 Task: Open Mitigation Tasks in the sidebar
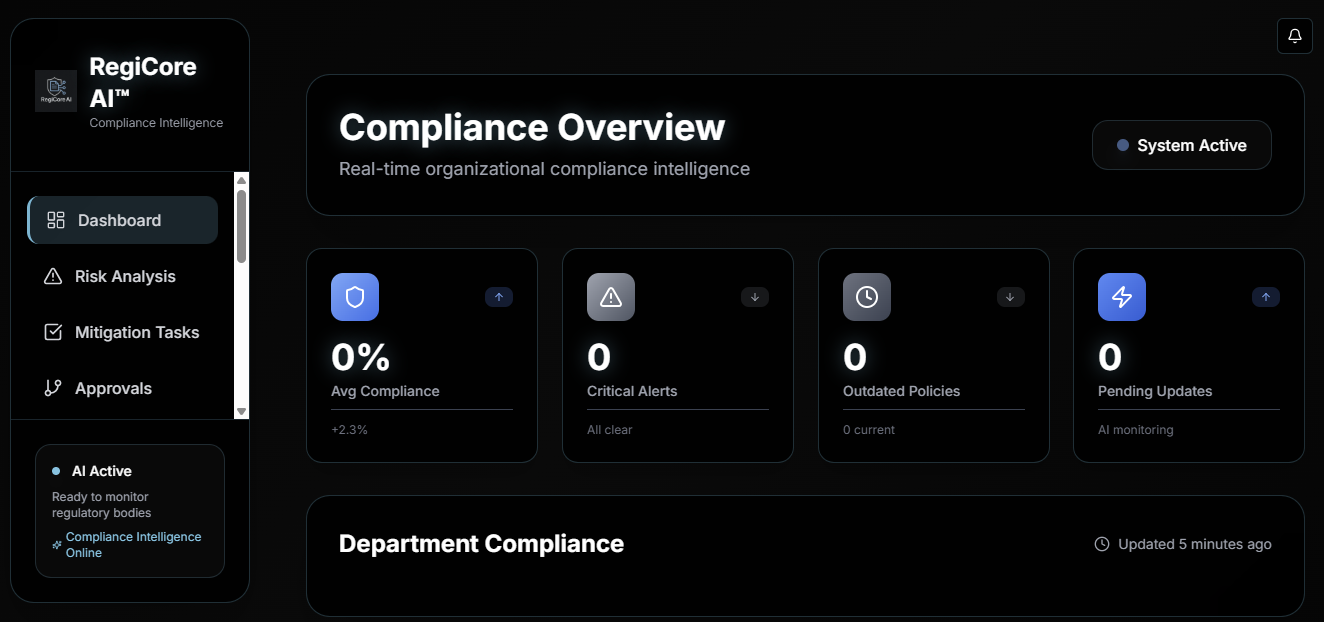pos(122,332)
